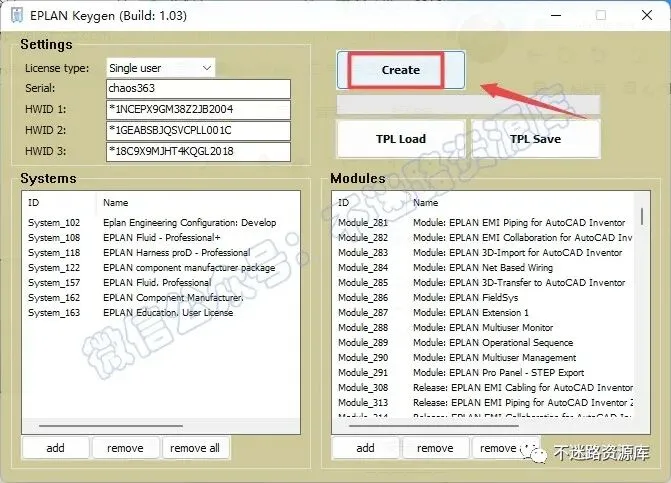
Task: Select the Module_289 Operational Sequence row
Action: pyautogui.click(x=484, y=343)
